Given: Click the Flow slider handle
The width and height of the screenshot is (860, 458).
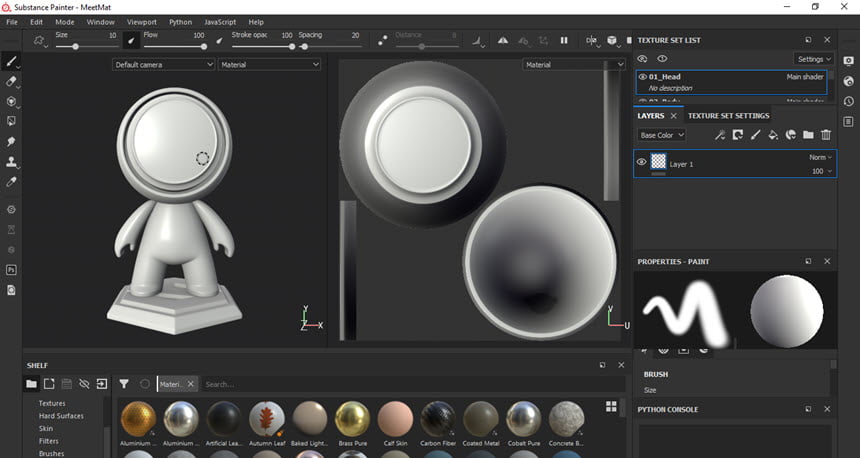Looking at the screenshot, I should click(203, 47).
